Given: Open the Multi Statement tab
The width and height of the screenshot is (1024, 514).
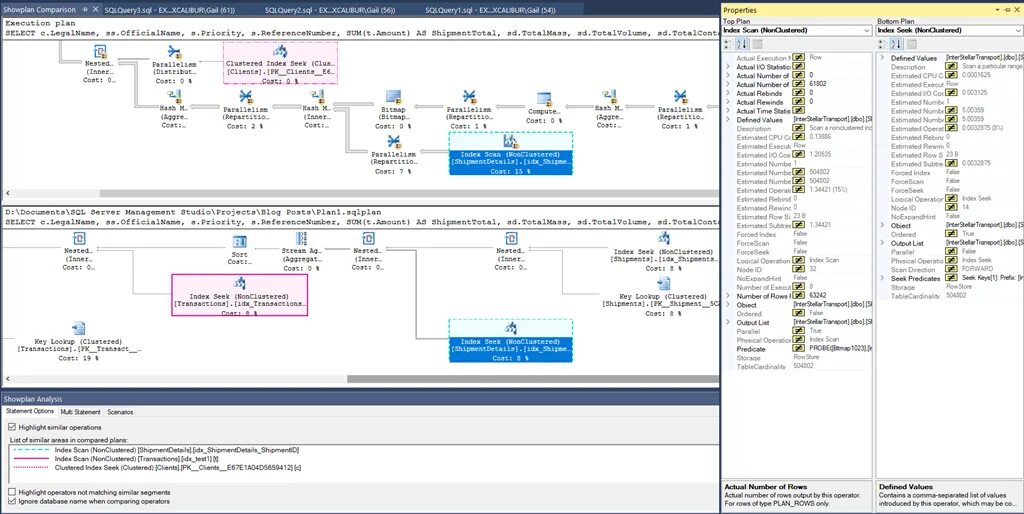Looking at the screenshot, I should [80, 412].
